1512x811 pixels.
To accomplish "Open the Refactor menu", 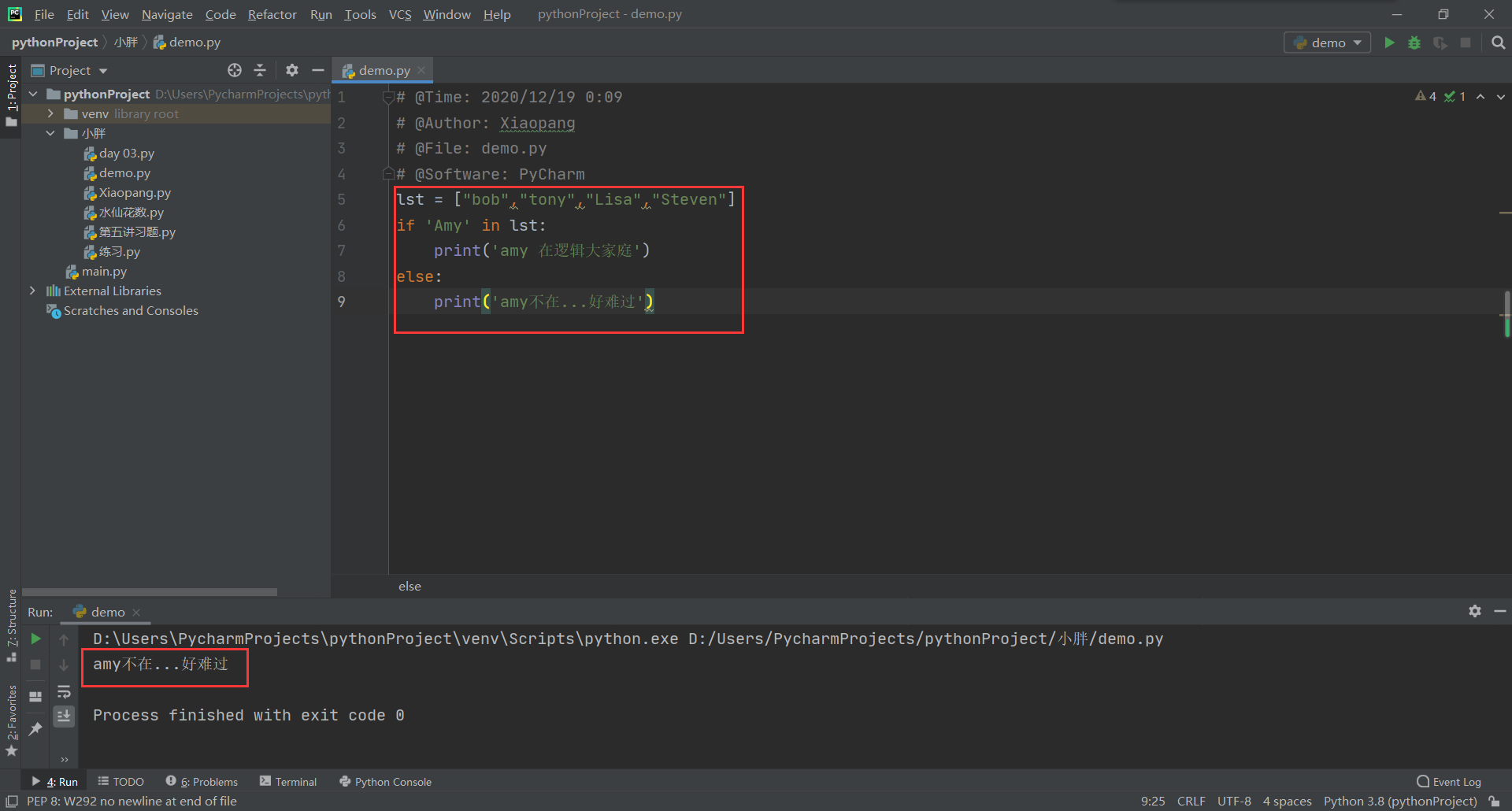I will (x=272, y=14).
